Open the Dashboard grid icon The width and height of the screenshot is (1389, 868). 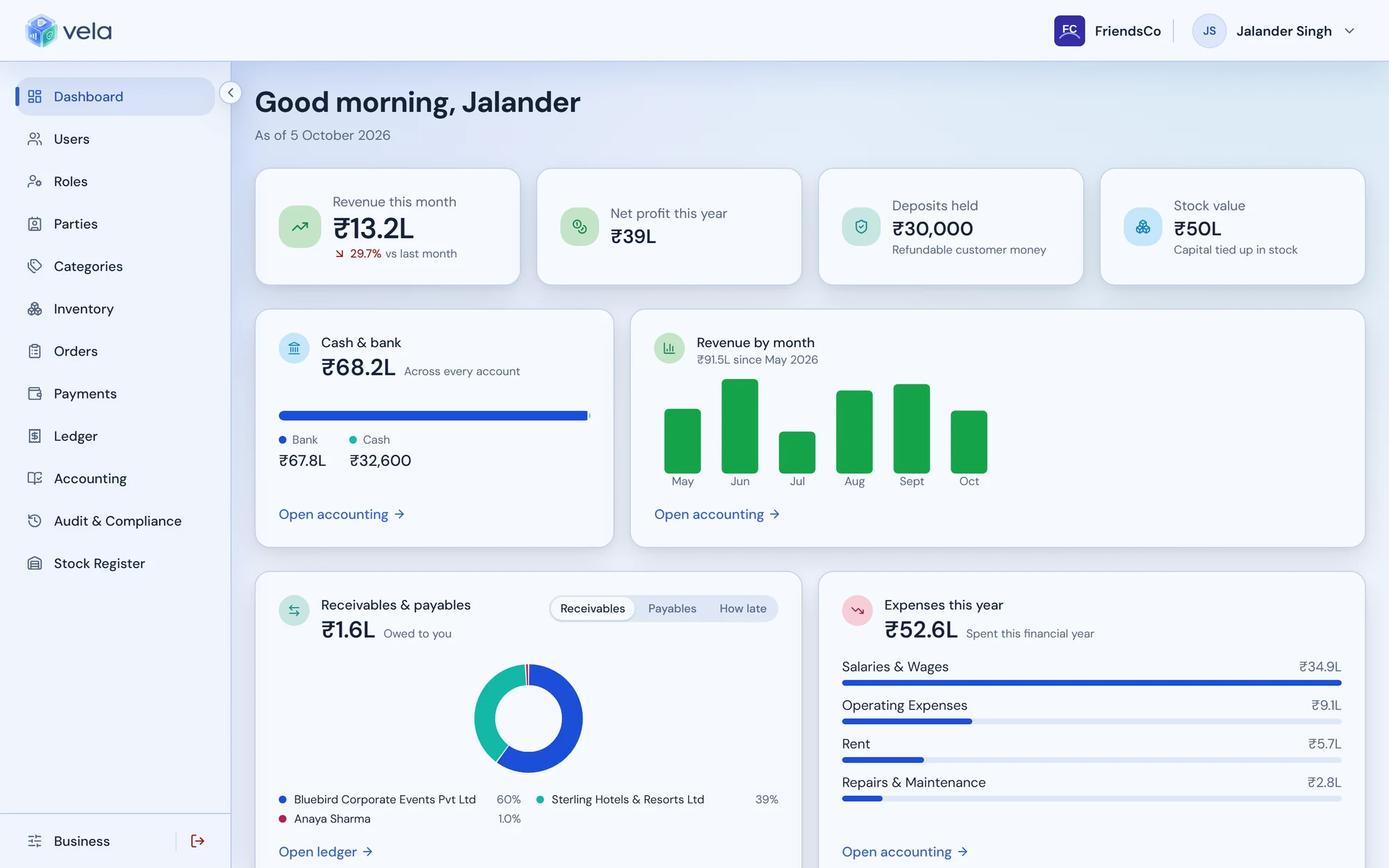tap(35, 97)
